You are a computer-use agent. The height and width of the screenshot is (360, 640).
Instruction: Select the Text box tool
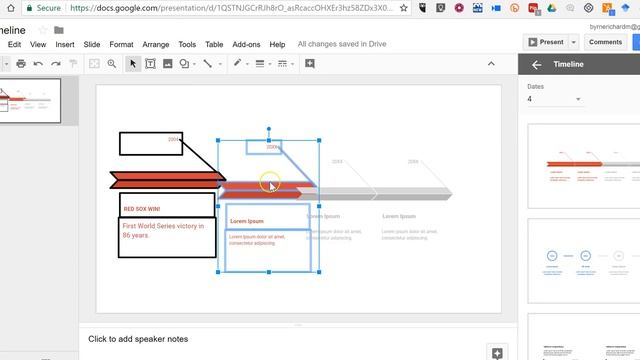(x=150, y=64)
